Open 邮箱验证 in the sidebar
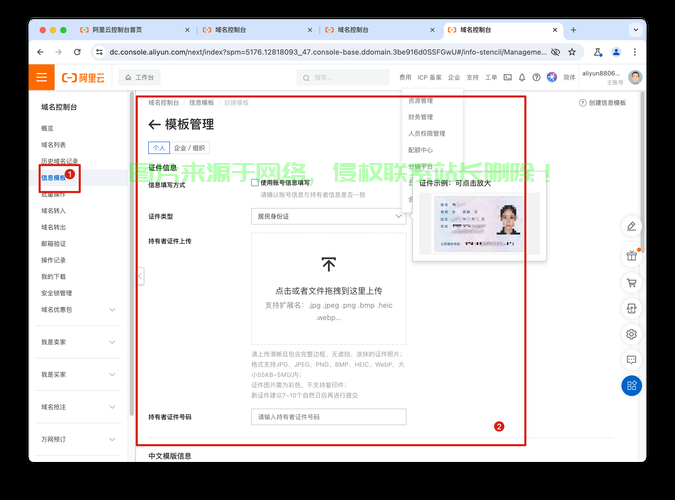 pos(53,244)
